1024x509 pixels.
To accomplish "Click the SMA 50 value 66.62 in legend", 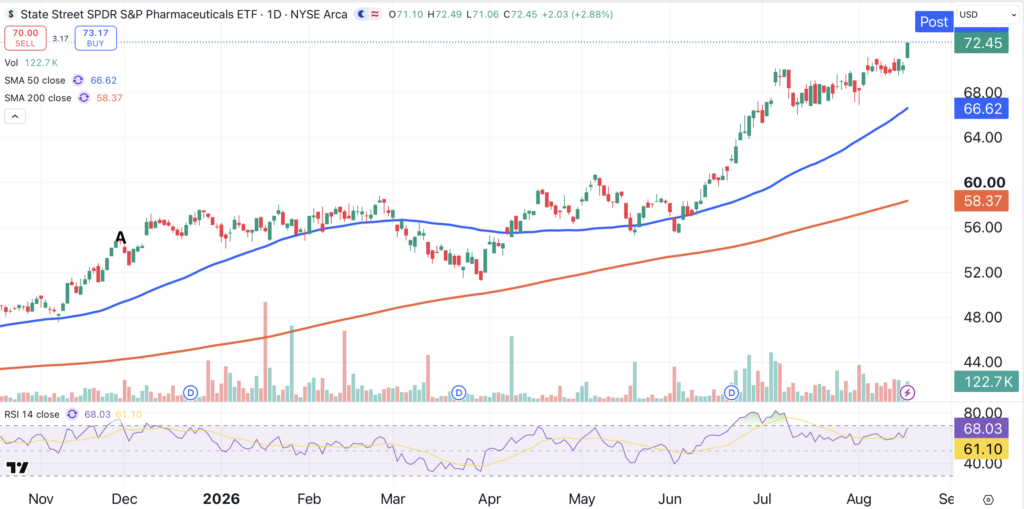I will pos(103,80).
